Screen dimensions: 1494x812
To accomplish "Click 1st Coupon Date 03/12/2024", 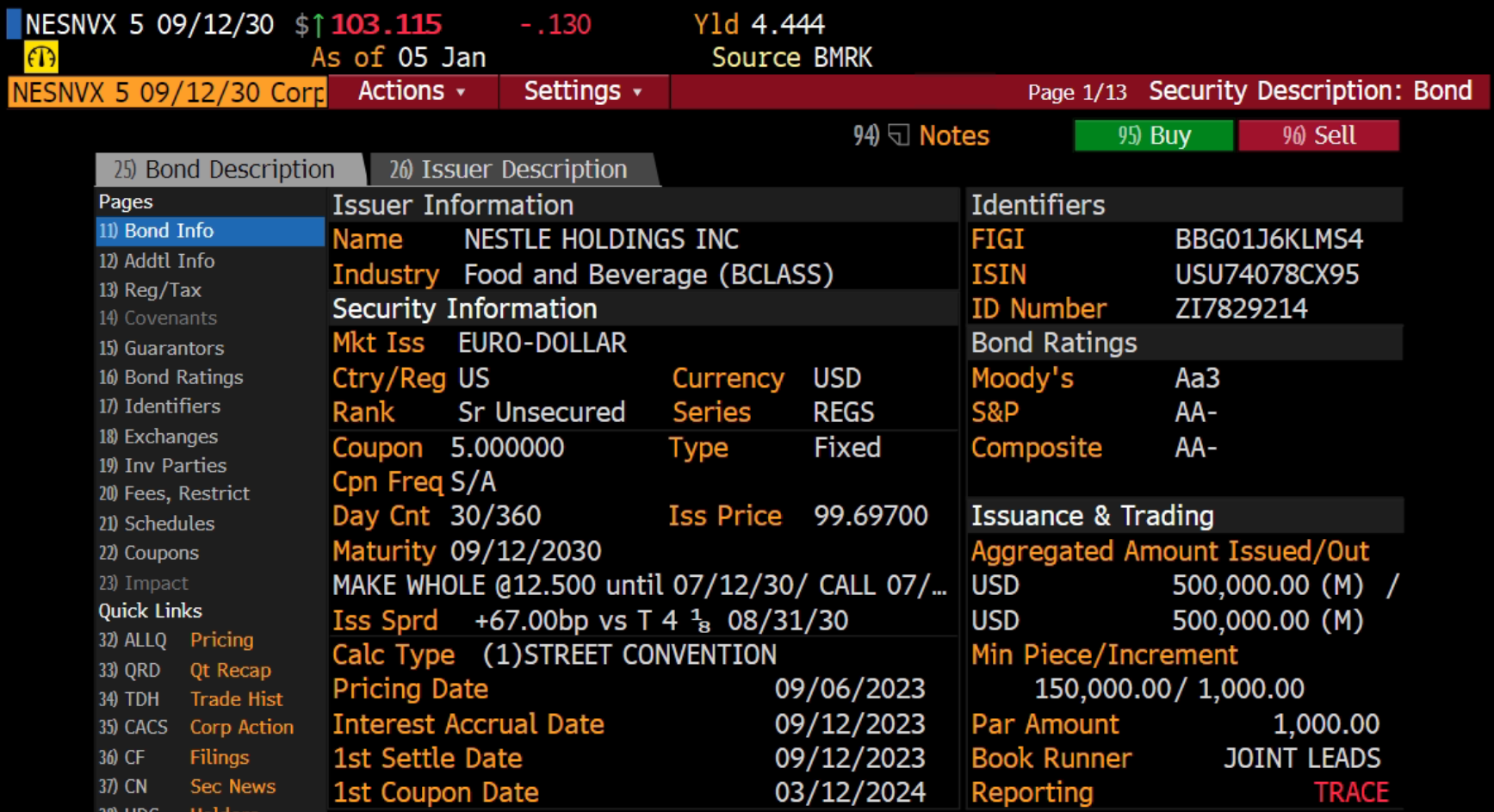I will pyautogui.click(x=850, y=792).
